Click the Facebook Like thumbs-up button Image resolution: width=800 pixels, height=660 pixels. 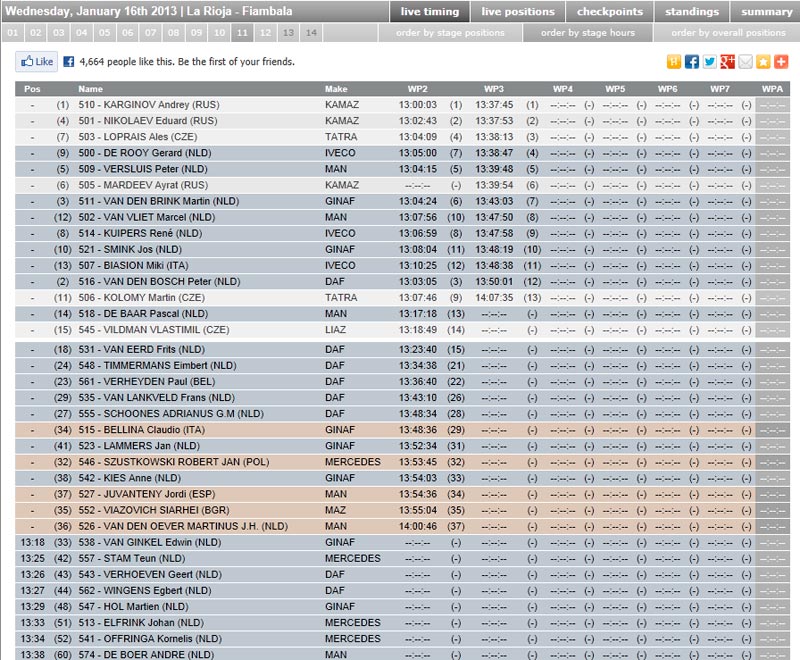pyautogui.click(x=36, y=62)
